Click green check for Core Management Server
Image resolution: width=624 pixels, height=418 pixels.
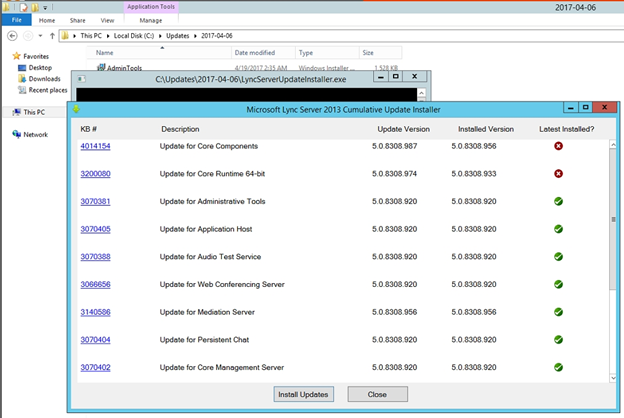tap(558, 367)
